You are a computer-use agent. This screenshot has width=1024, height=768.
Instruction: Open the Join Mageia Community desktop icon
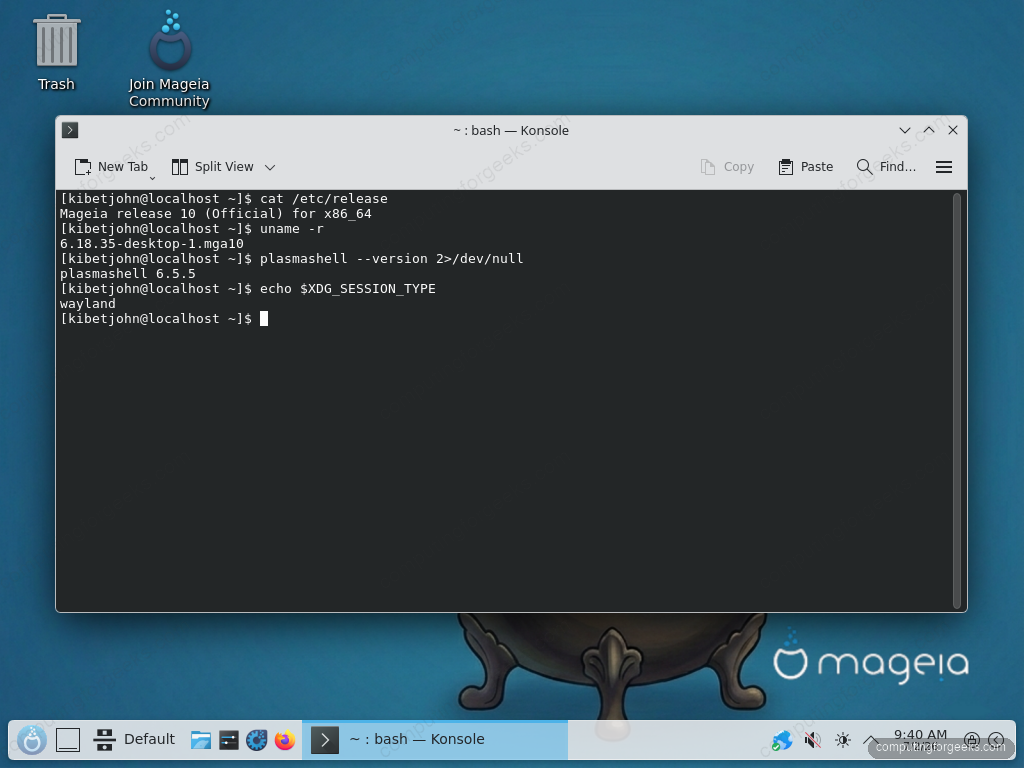coord(169,59)
